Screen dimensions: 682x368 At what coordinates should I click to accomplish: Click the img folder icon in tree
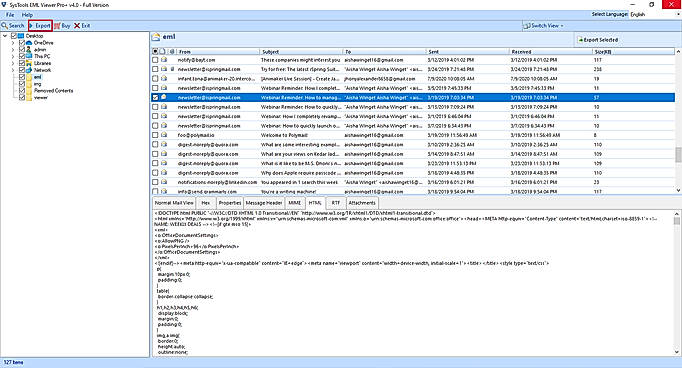(x=29, y=84)
